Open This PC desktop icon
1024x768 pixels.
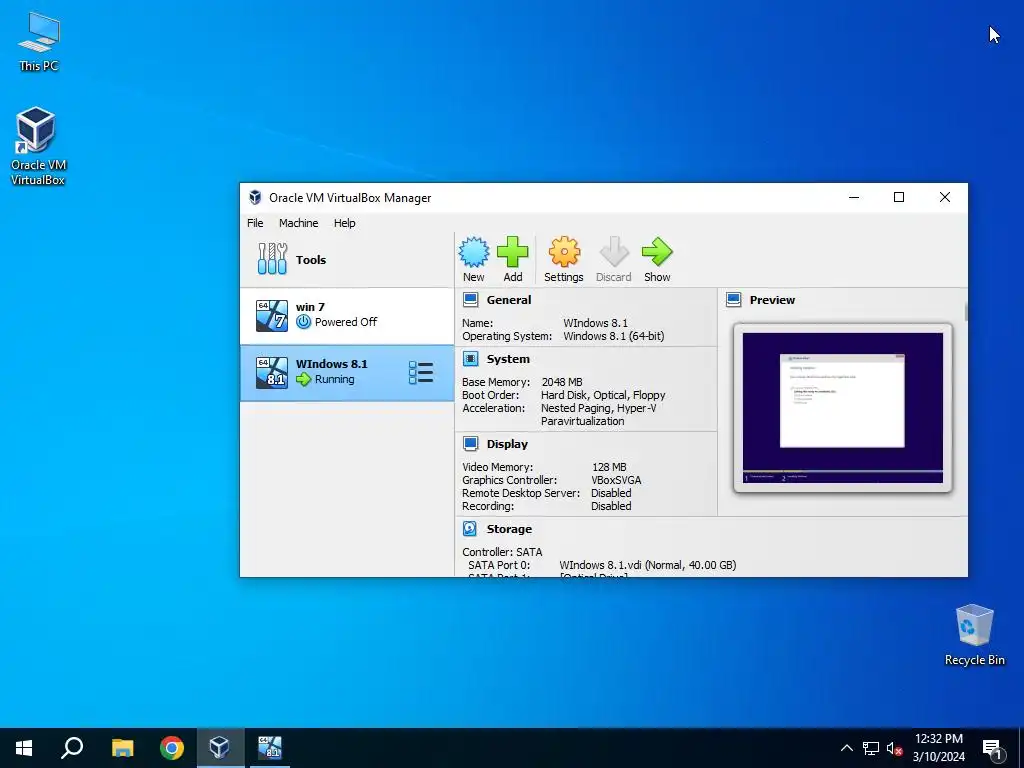[x=39, y=42]
